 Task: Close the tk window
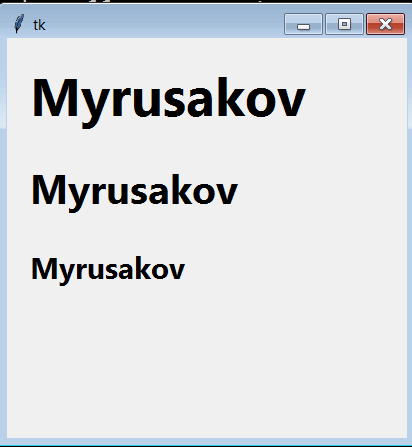pyautogui.click(x=386, y=24)
